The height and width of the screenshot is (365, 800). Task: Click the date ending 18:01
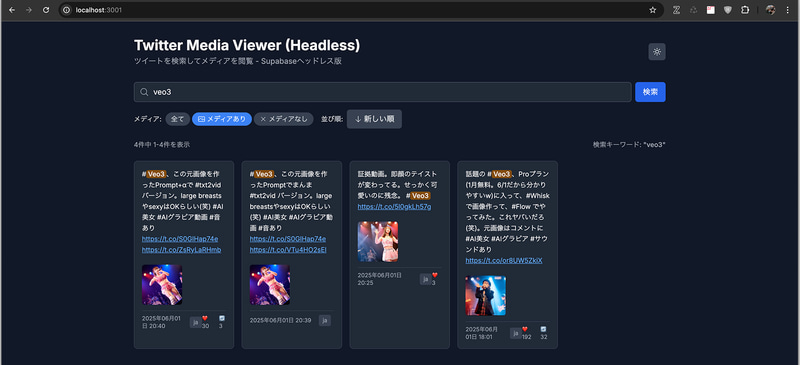click(482, 333)
